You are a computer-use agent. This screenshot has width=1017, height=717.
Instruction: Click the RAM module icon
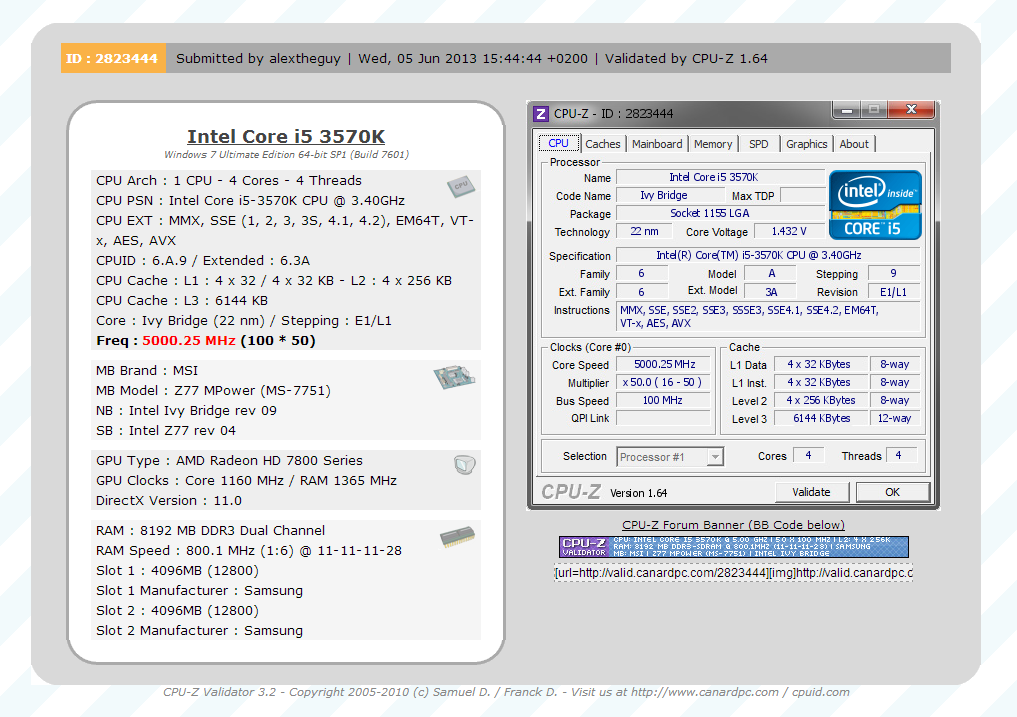pos(457,538)
